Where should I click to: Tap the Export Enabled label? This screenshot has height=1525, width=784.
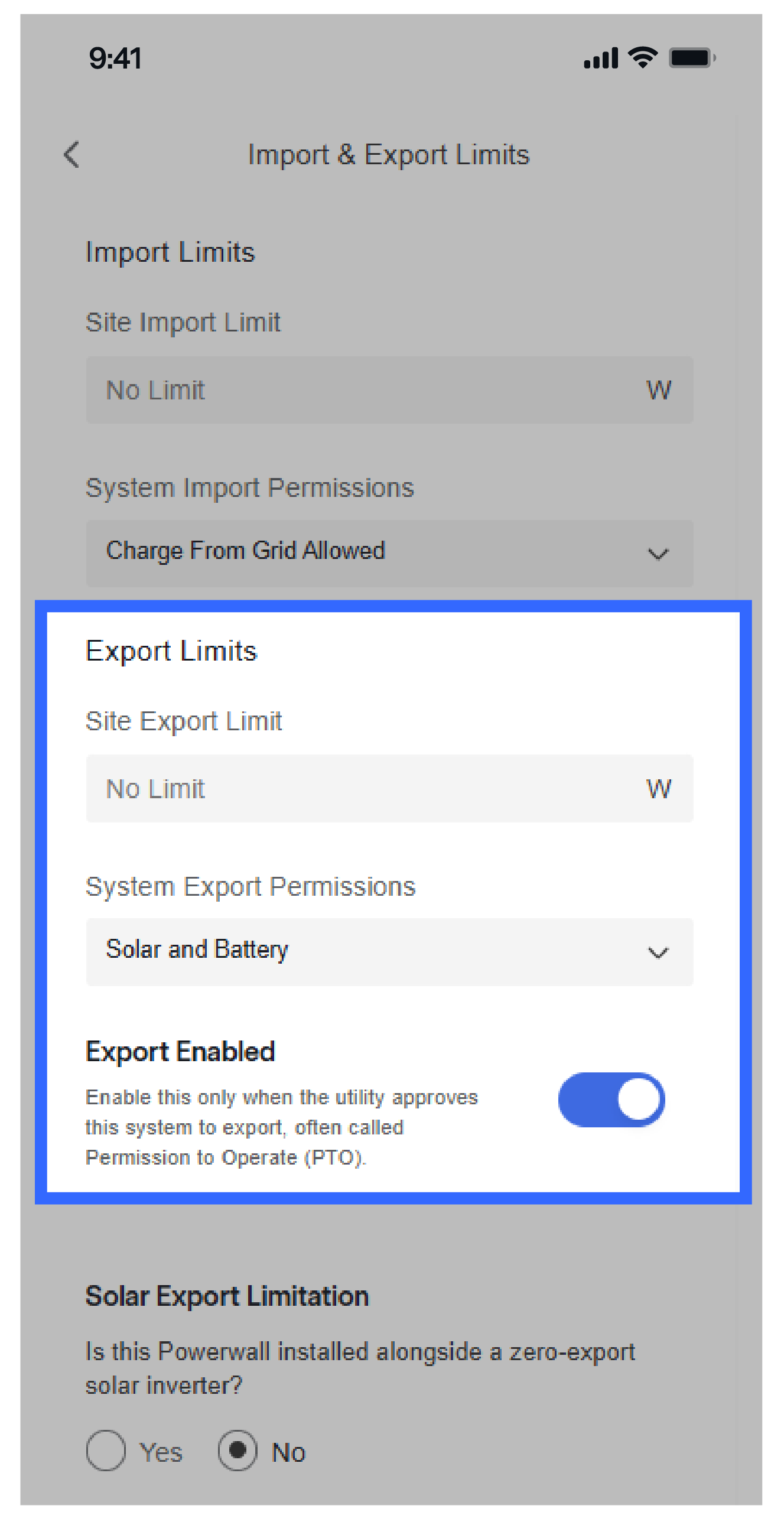[180, 1051]
